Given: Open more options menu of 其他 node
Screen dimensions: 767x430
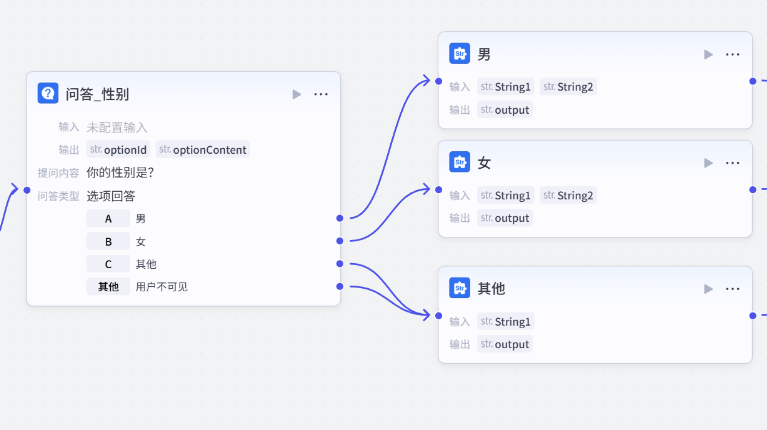Looking at the screenshot, I should pyautogui.click(x=732, y=289).
